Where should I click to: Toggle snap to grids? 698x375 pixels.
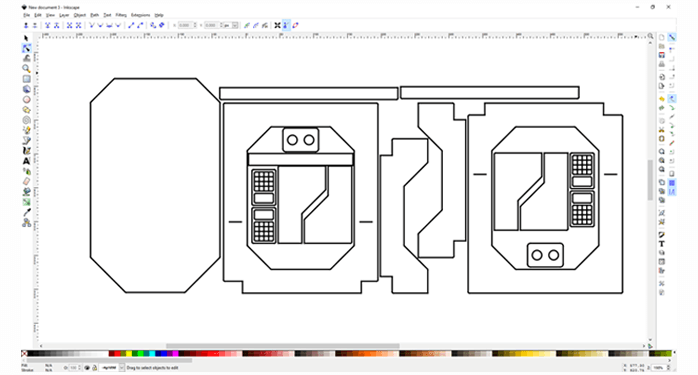tap(672, 183)
